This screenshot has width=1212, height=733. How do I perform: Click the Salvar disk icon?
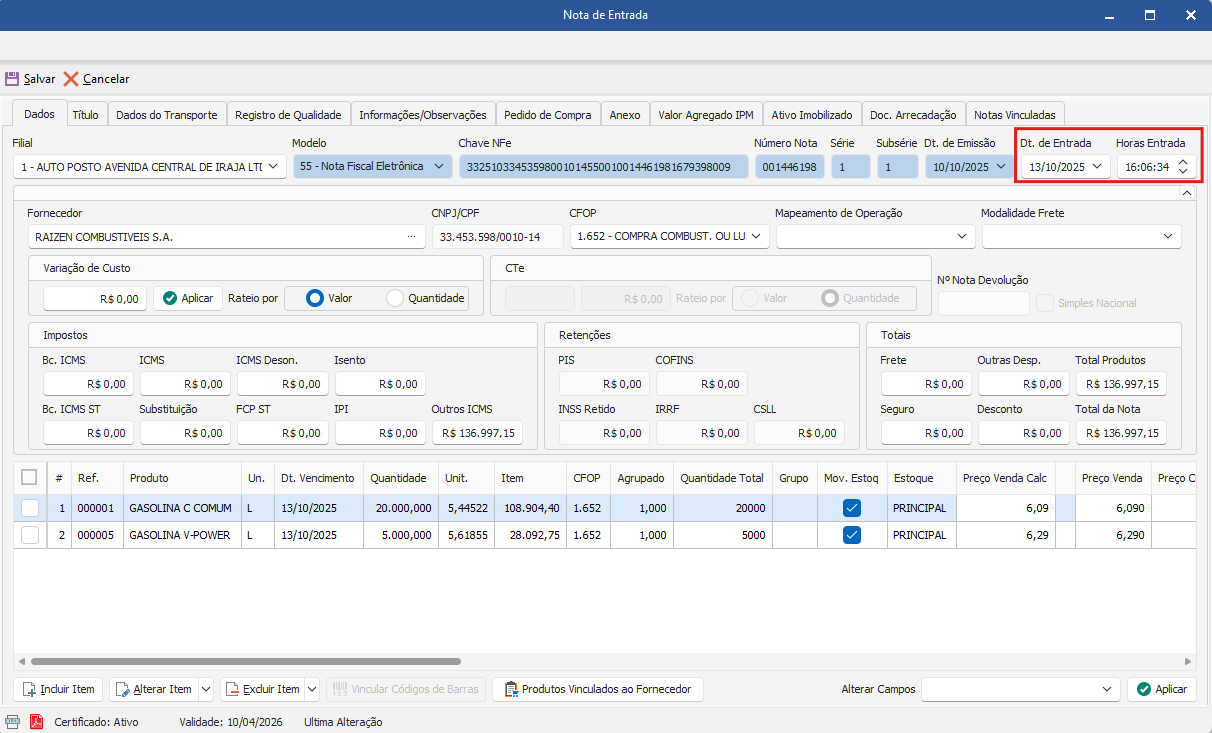coord(12,79)
